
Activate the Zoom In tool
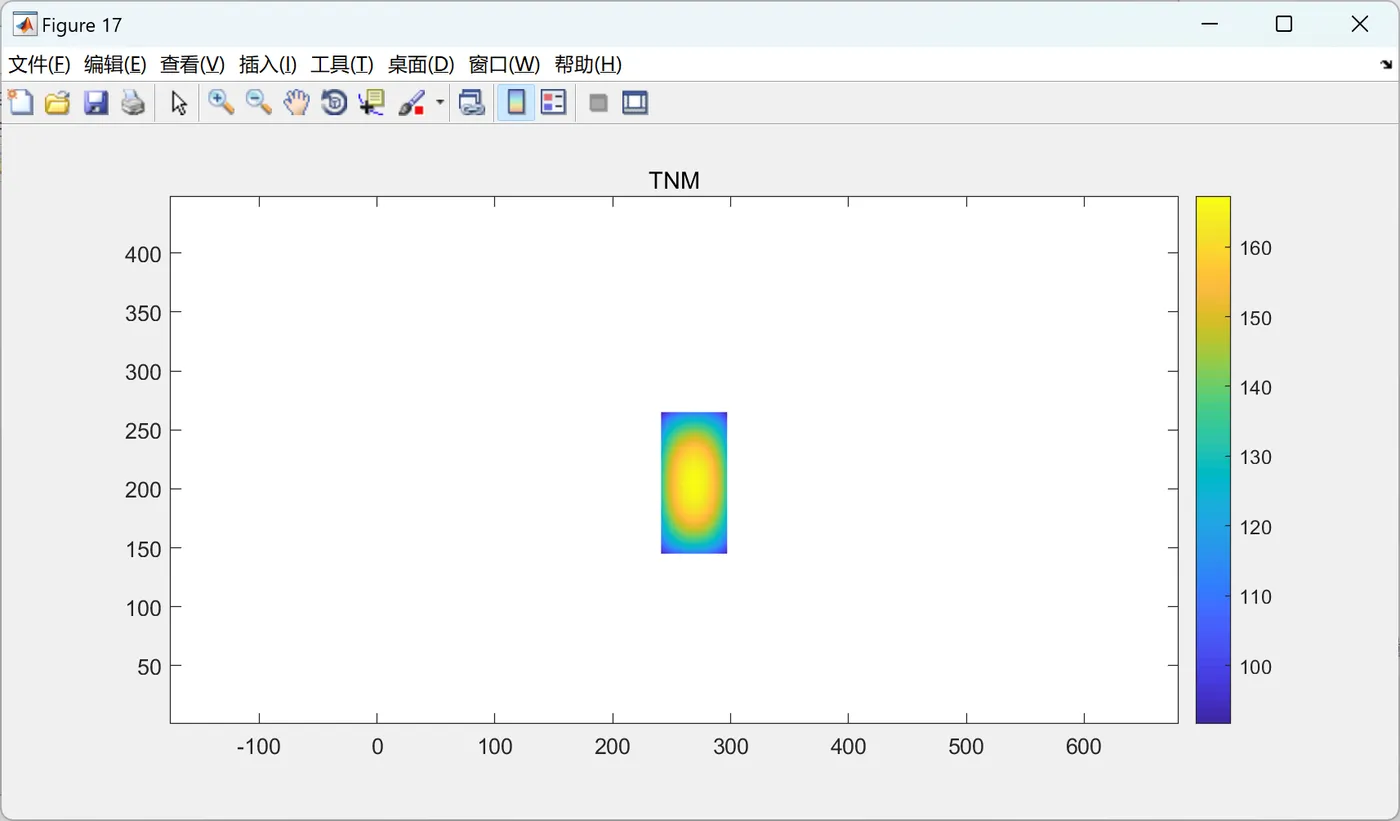pyautogui.click(x=221, y=102)
